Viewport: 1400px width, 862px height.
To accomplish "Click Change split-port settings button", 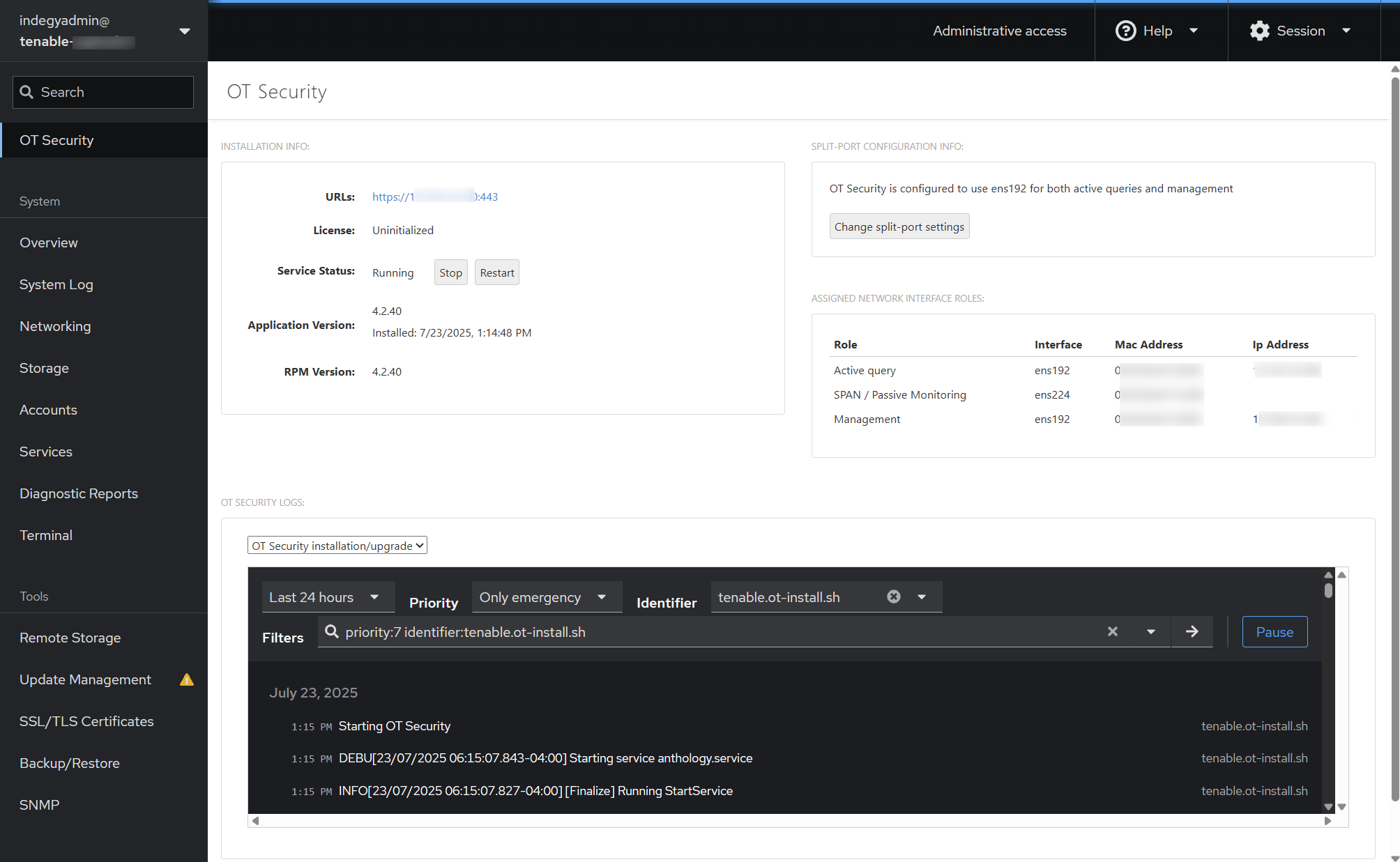I will [899, 226].
